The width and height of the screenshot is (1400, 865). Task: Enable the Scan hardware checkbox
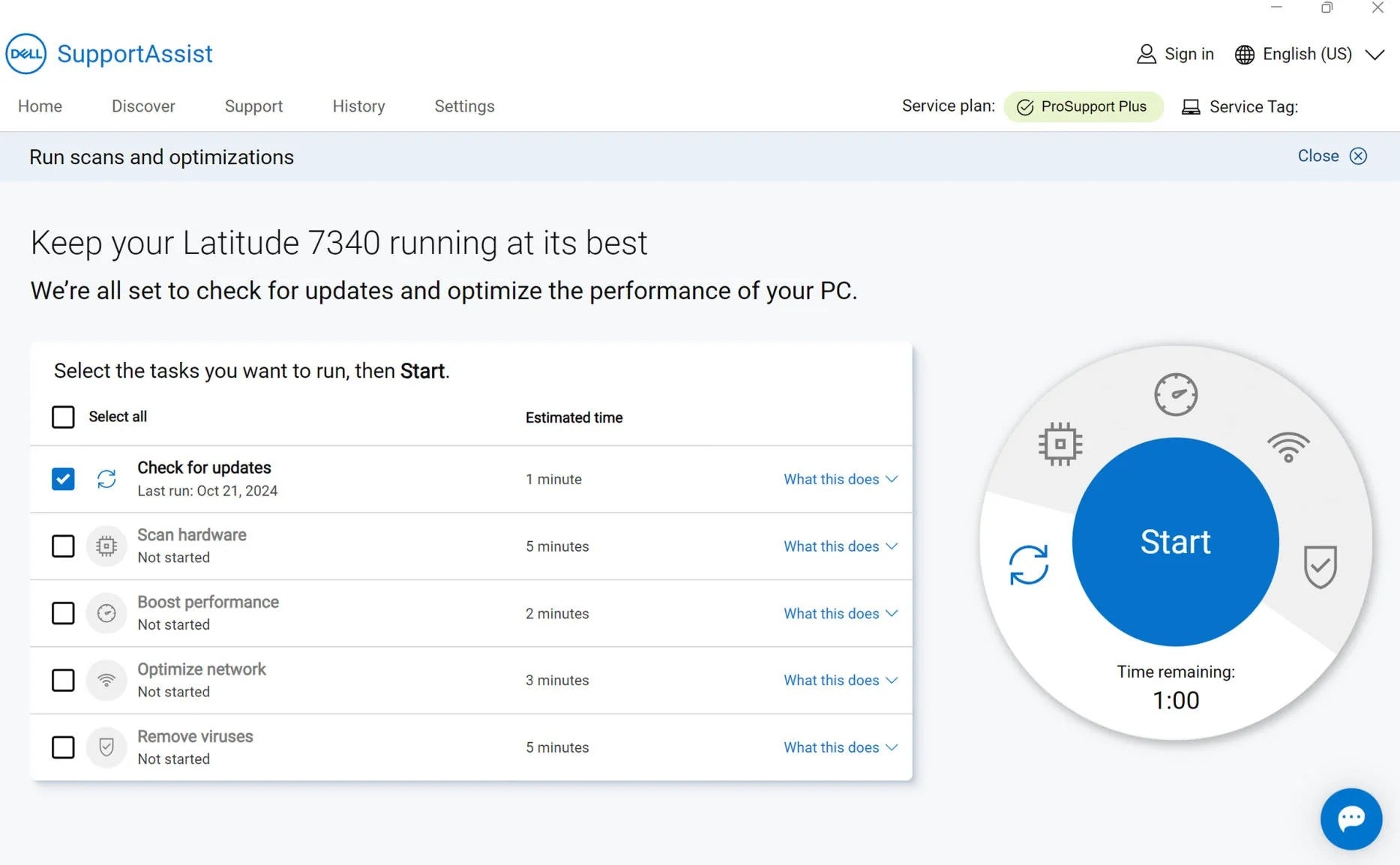(x=63, y=546)
